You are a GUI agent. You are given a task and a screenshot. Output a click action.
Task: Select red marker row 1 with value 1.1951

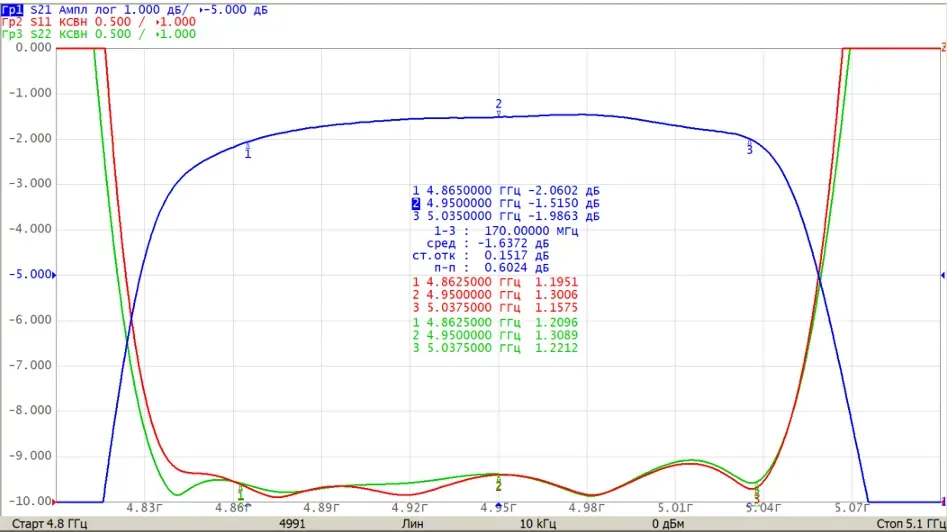click(x=495, y=282)
